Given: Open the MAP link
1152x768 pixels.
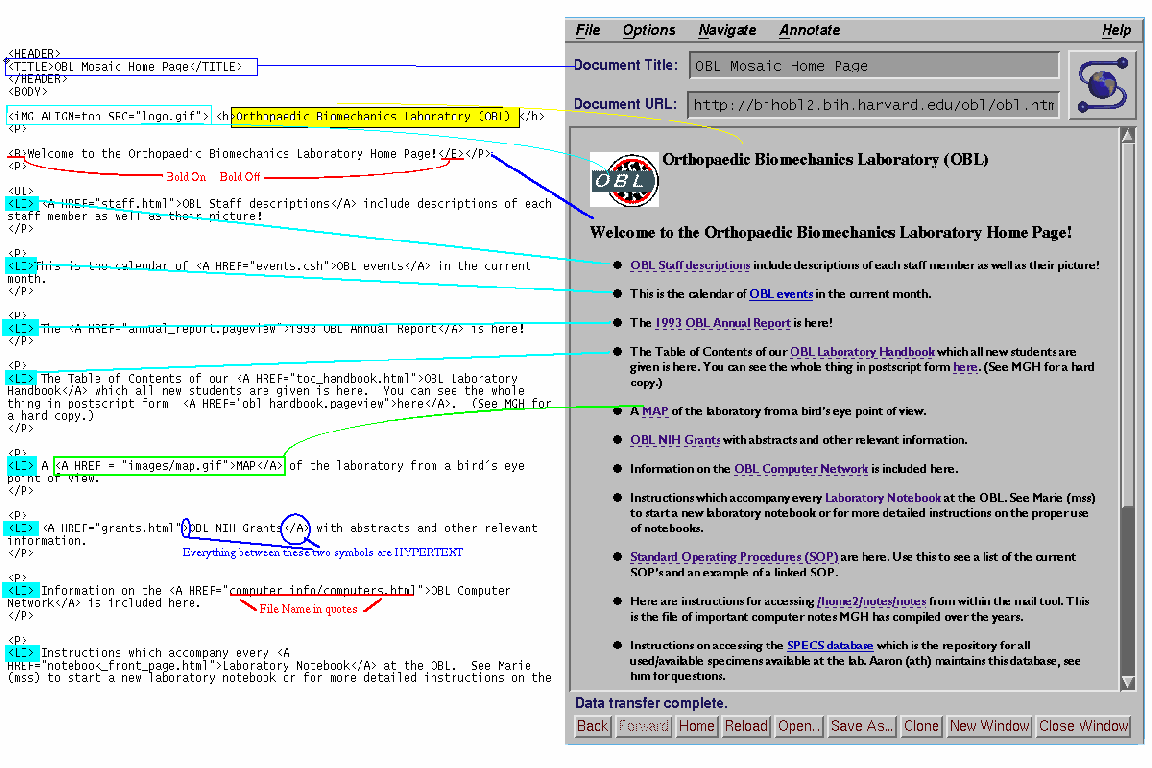Looking at the screenshot, I should click(x=655, y=411).
